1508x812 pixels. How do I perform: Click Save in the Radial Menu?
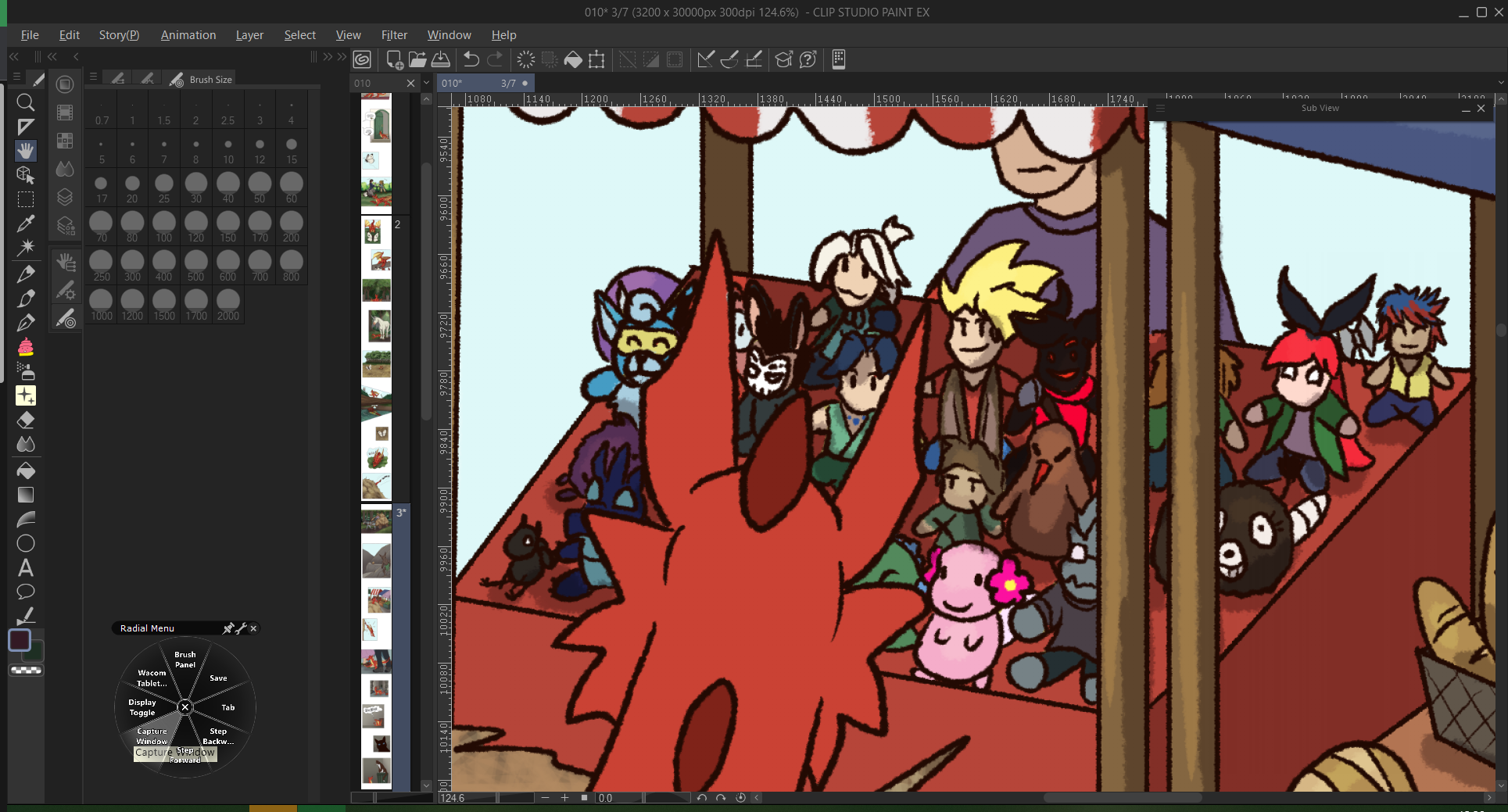point(218,678)
